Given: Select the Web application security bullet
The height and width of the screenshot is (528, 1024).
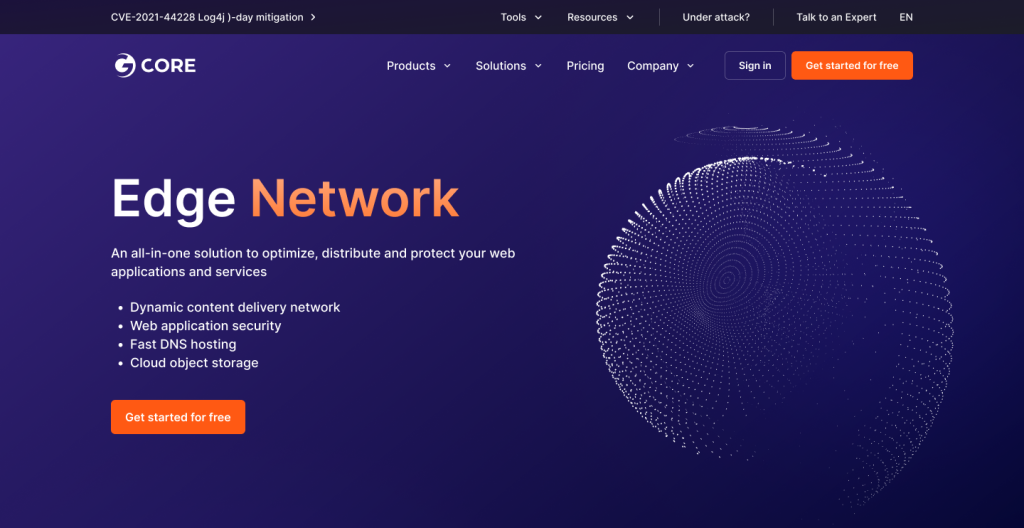Looking at the screenshot, I should pyautogui.click(x=205, y=325).
